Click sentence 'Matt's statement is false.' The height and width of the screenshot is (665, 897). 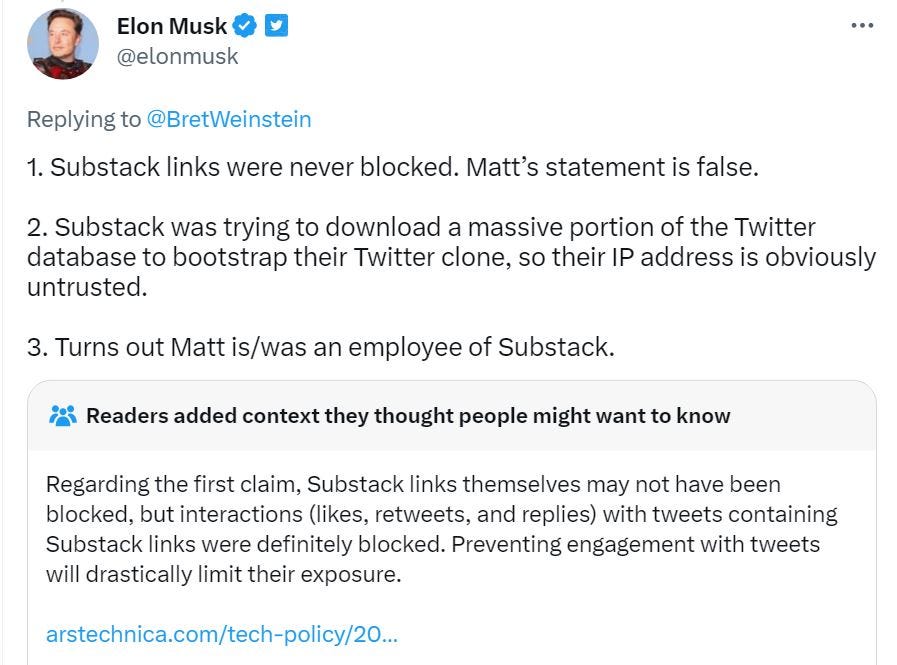pos(612,167)
